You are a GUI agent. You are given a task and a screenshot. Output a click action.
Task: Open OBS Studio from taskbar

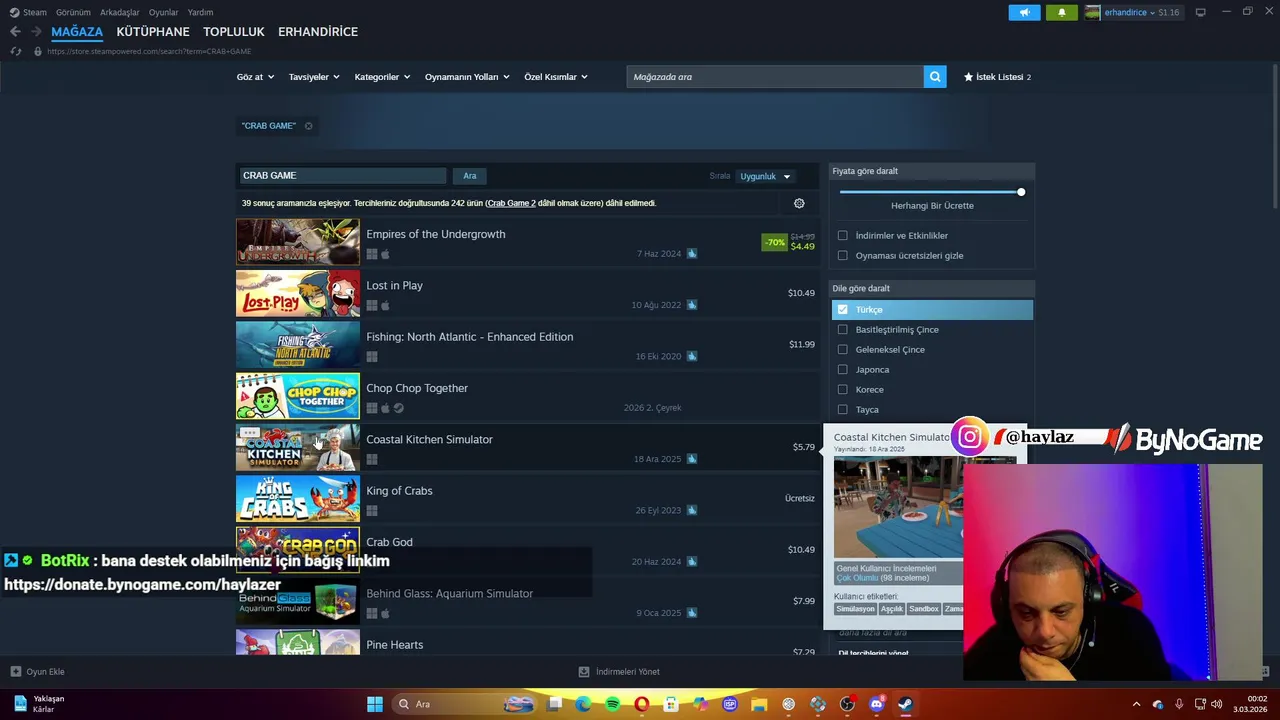(x=847, y=704)
